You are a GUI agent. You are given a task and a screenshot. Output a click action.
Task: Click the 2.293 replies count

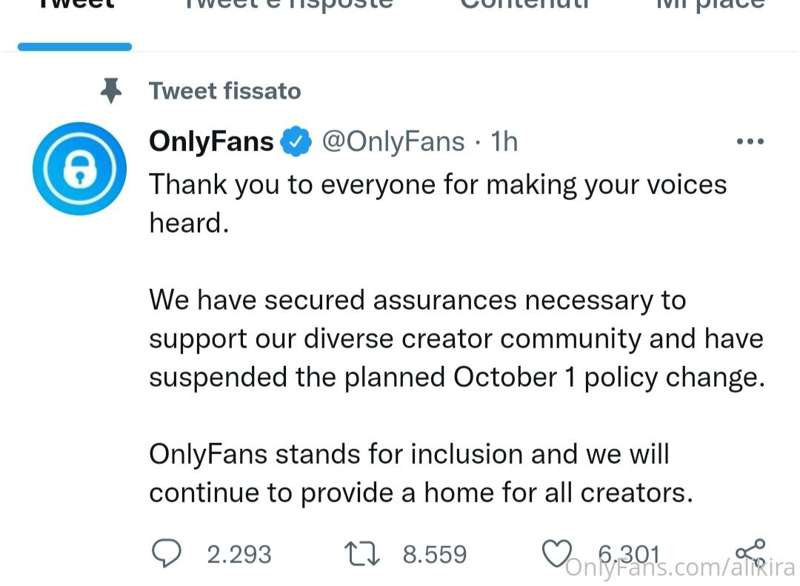[x=239, y=555]
